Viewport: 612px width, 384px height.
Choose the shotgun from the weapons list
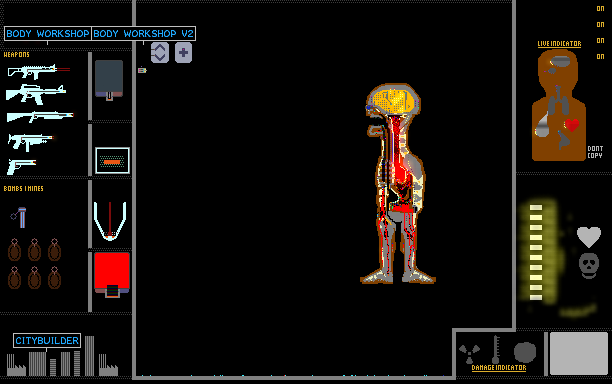click(40, 116)
